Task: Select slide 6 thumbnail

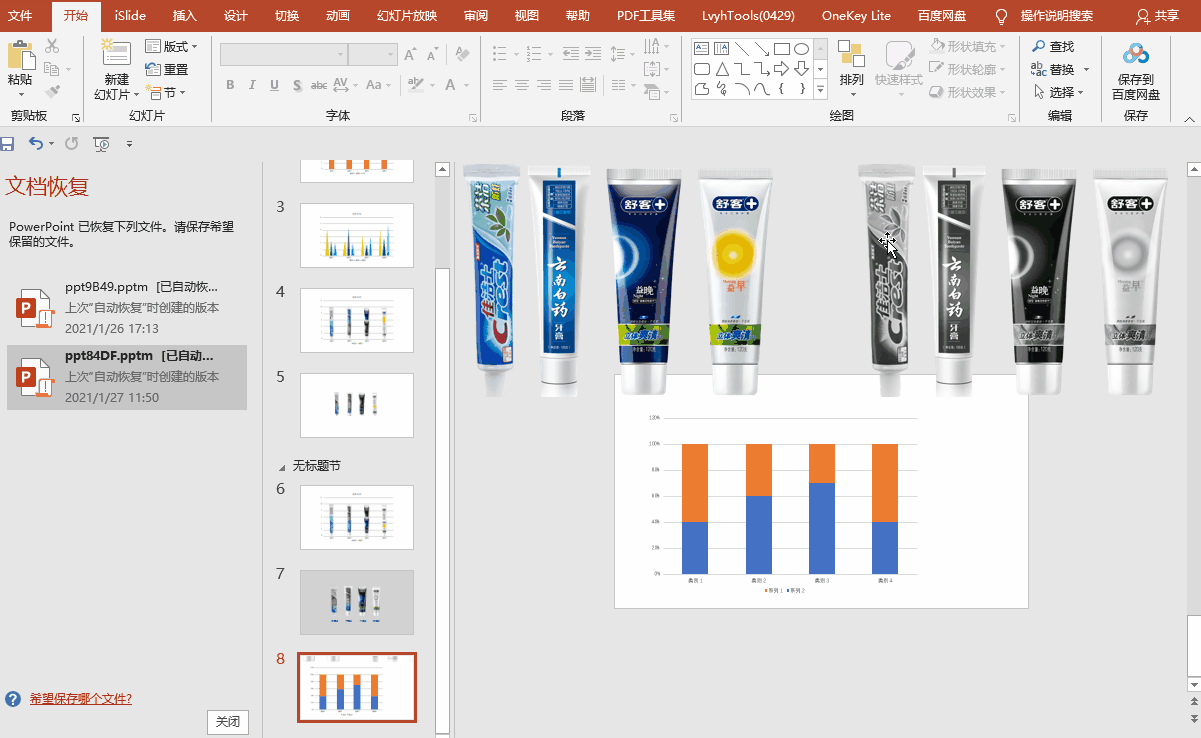Action: pyautogui.click(x=357, y=517)
